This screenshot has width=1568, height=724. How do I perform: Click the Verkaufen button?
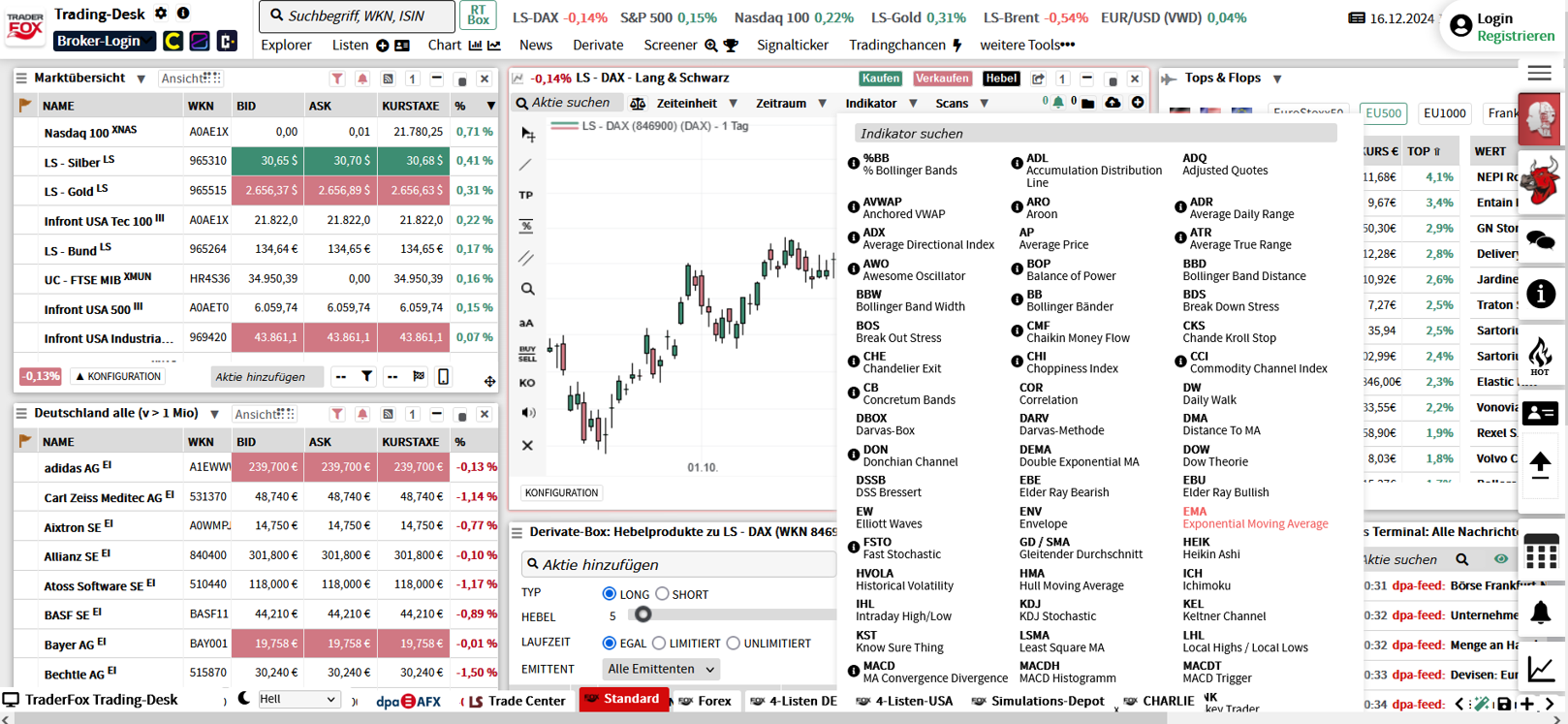click(x=941, y=79)
